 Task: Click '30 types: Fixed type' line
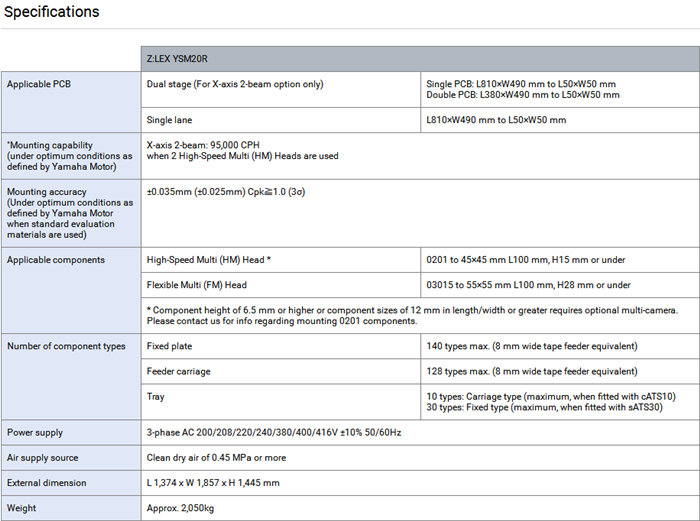point(544,407)
